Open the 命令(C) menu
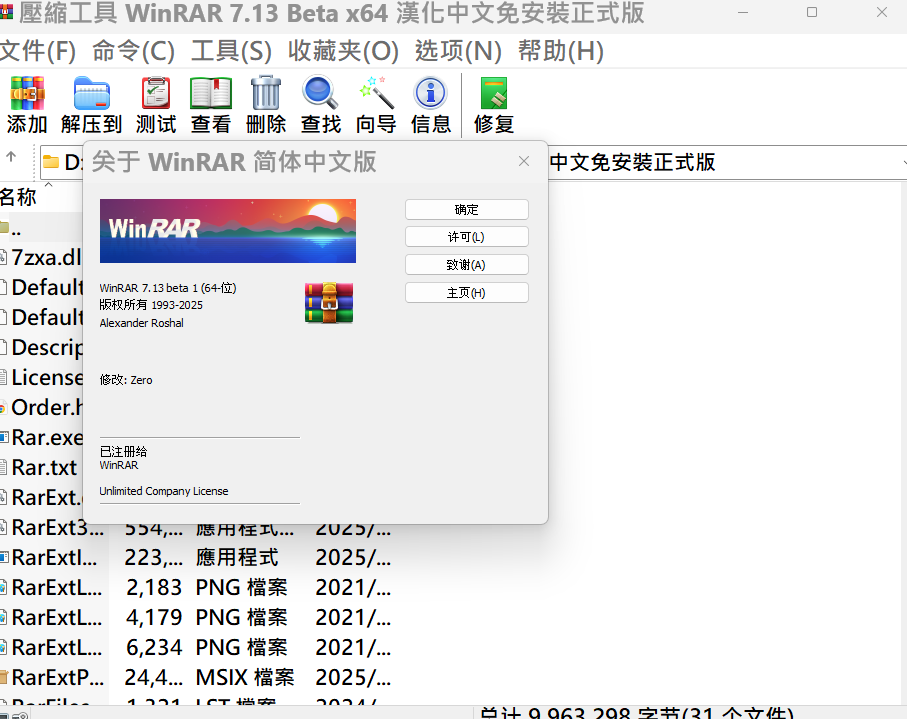907x719 pixels. (x=133, y=51)
